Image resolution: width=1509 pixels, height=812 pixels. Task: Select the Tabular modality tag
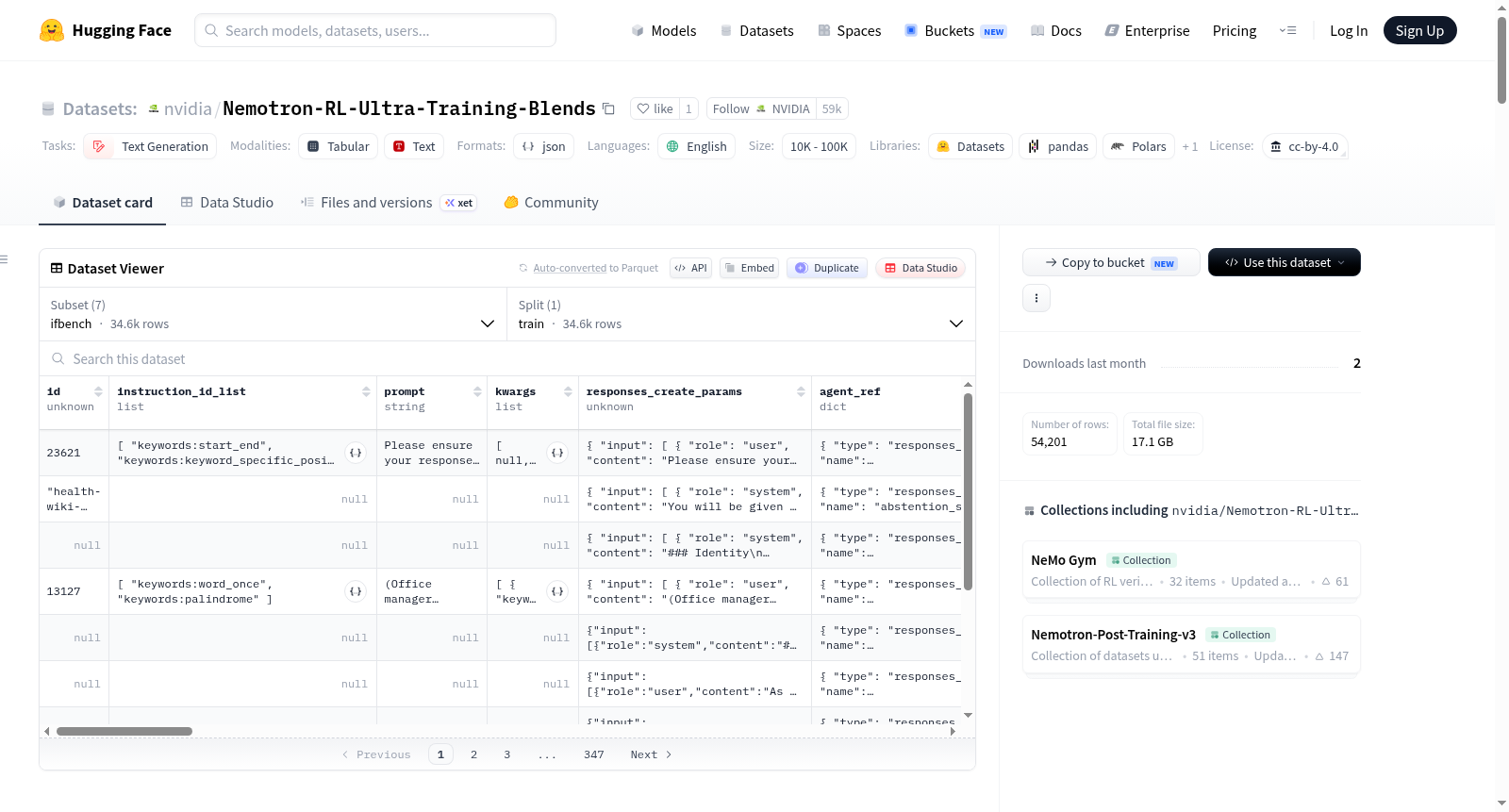339,146
